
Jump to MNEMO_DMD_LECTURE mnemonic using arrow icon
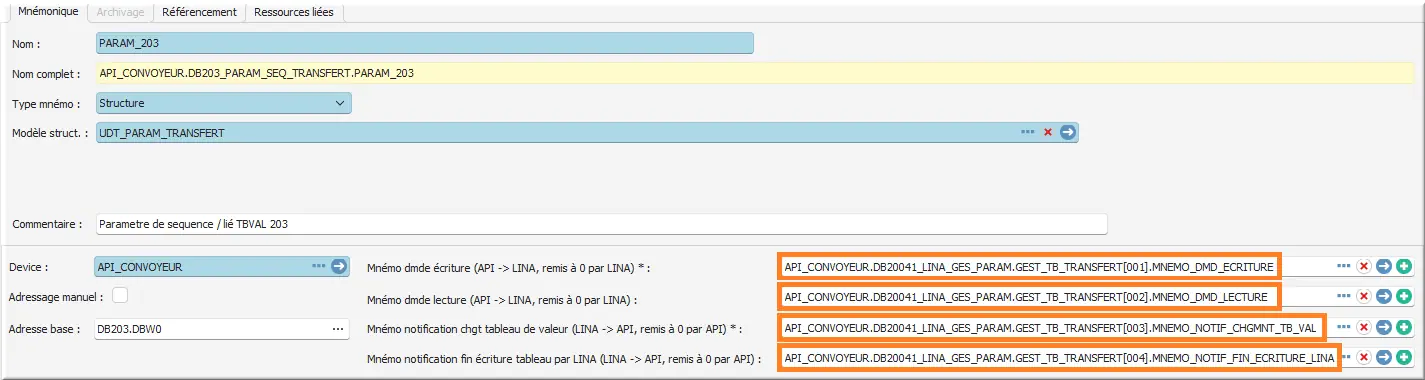[x=1384, y=296]
